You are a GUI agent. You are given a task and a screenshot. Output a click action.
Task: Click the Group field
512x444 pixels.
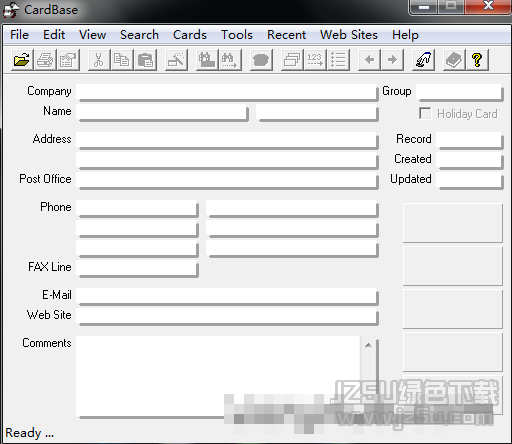click(460, 92)
